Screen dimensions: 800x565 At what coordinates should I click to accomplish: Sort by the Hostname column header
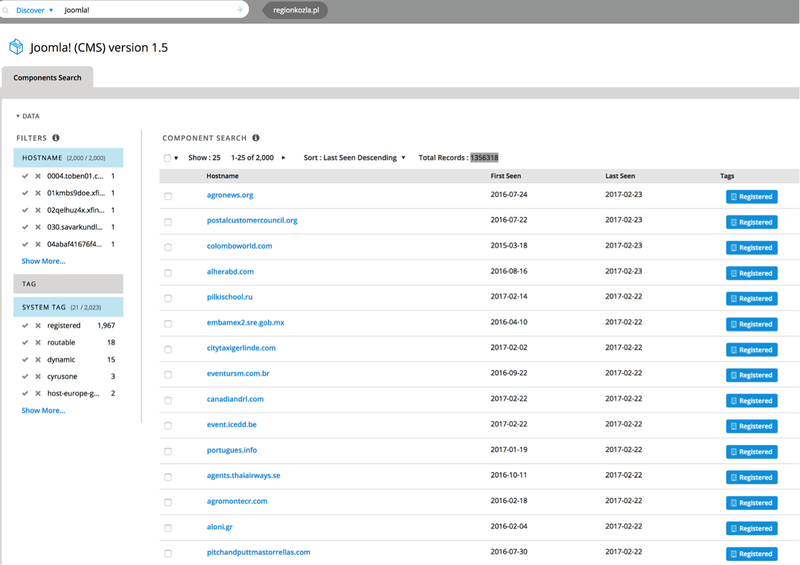222,176
